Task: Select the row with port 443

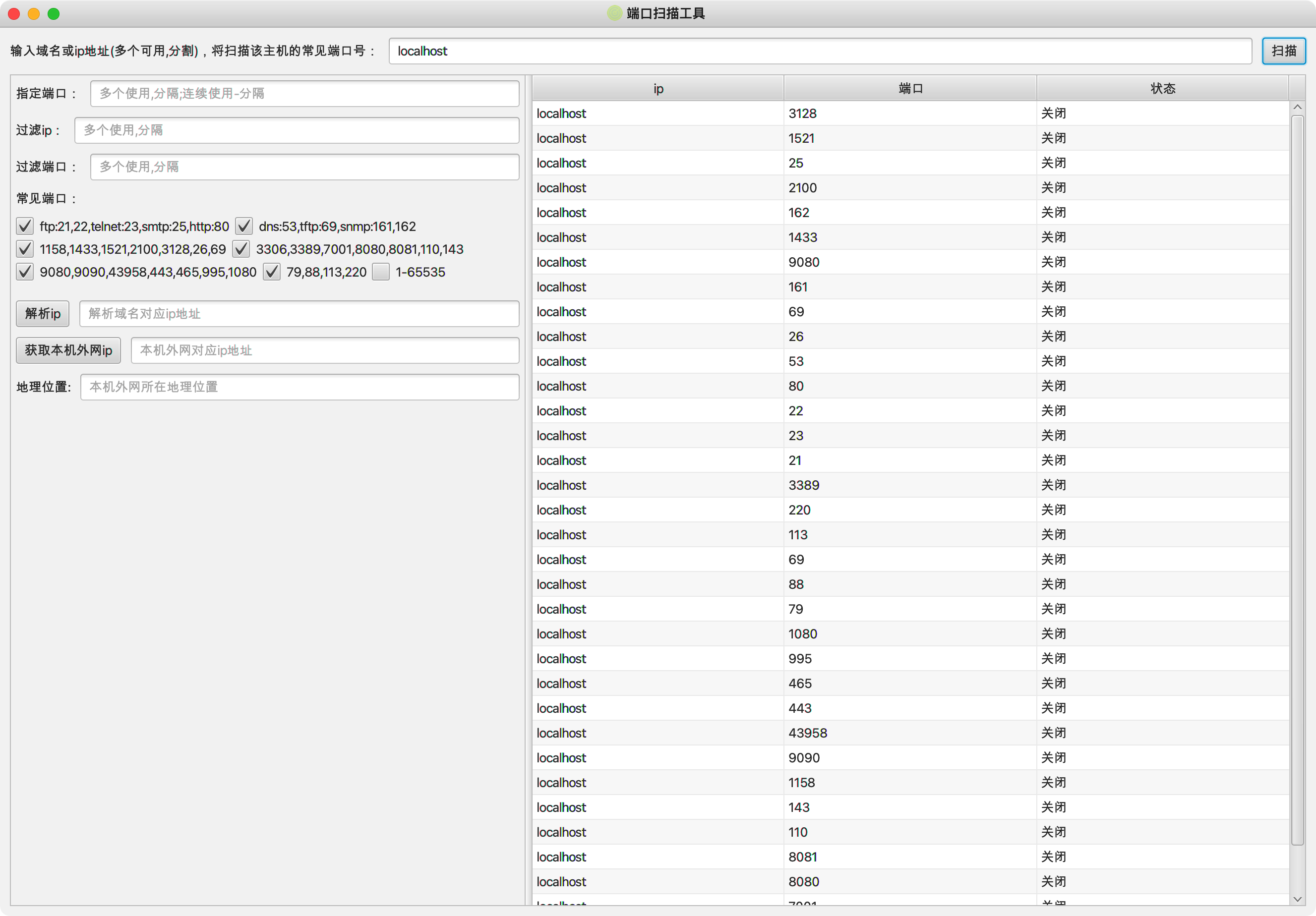Action: [x=910, y=708]
